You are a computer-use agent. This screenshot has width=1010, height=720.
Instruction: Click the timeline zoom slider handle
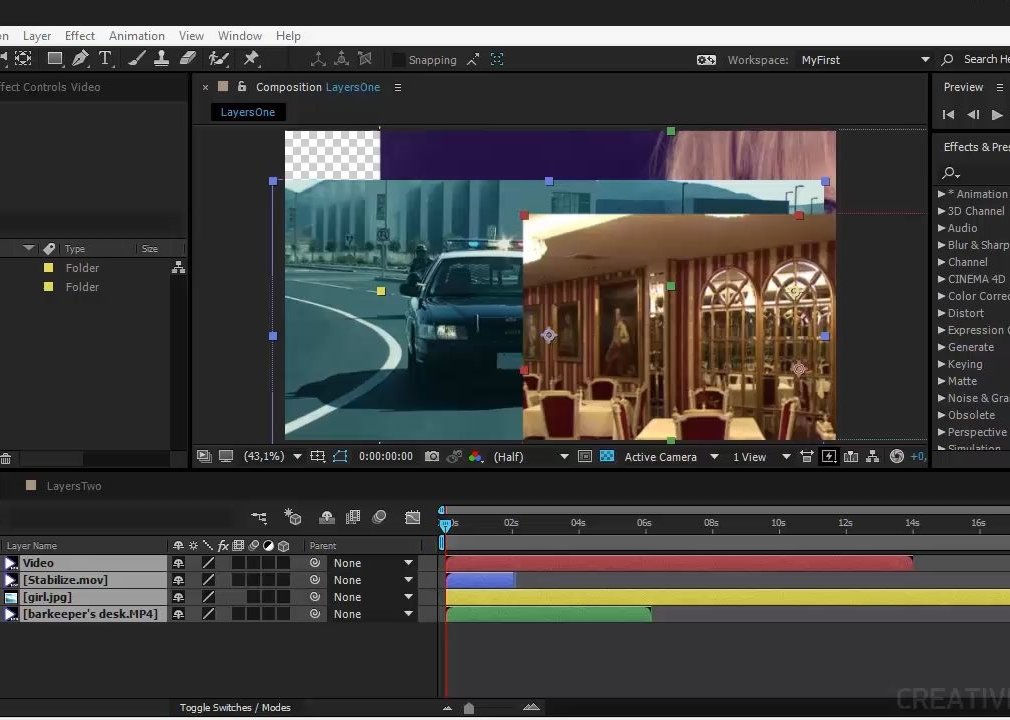pos(469,708)
